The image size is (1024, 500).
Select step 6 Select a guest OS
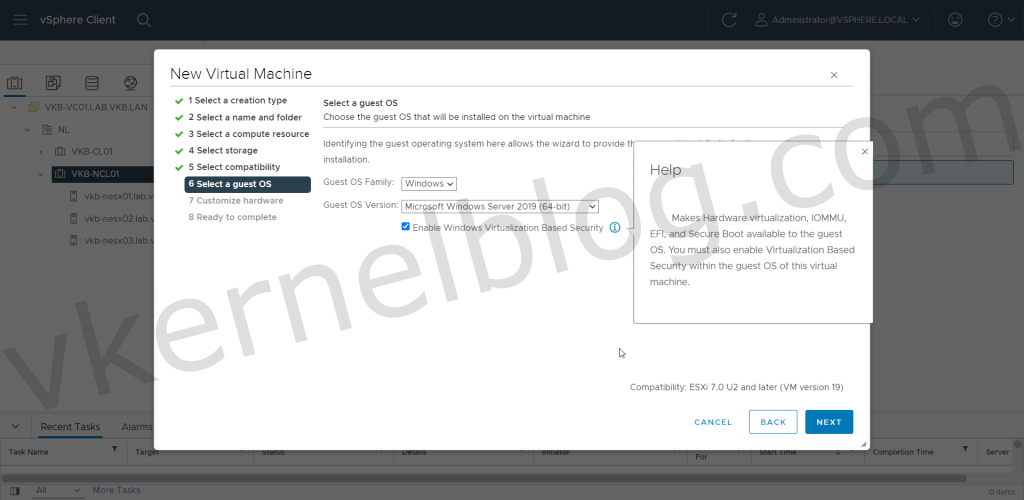(248, 185)
